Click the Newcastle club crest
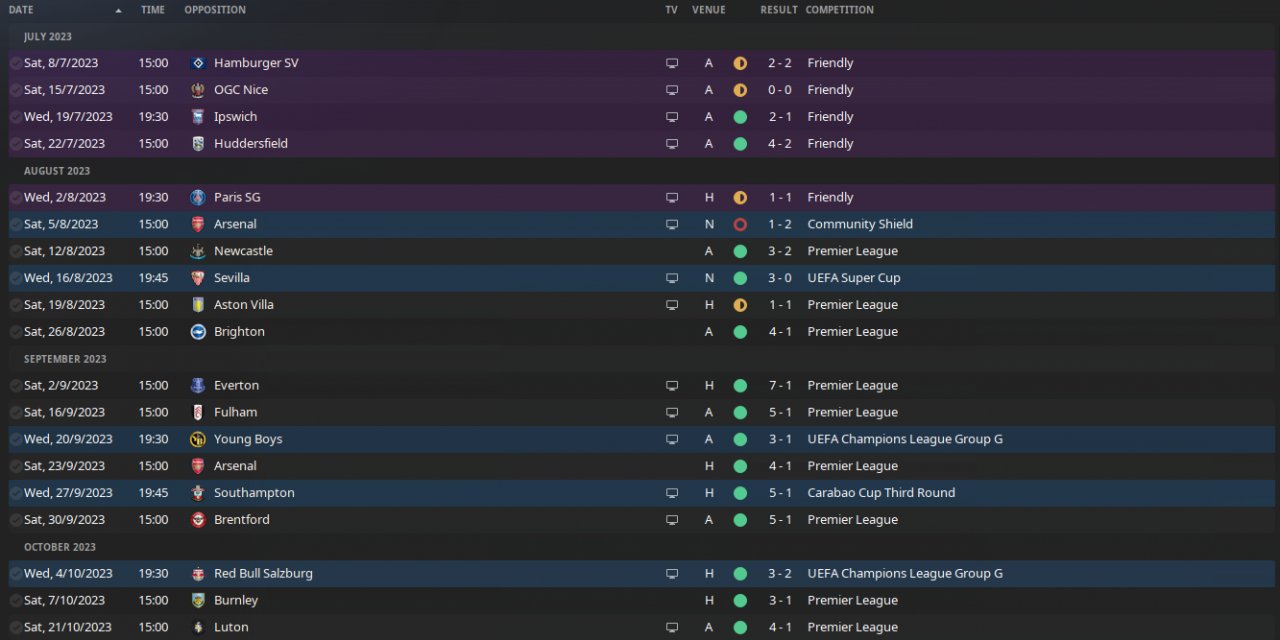Viewport: 1280px width, 640px height. [198, 251]
